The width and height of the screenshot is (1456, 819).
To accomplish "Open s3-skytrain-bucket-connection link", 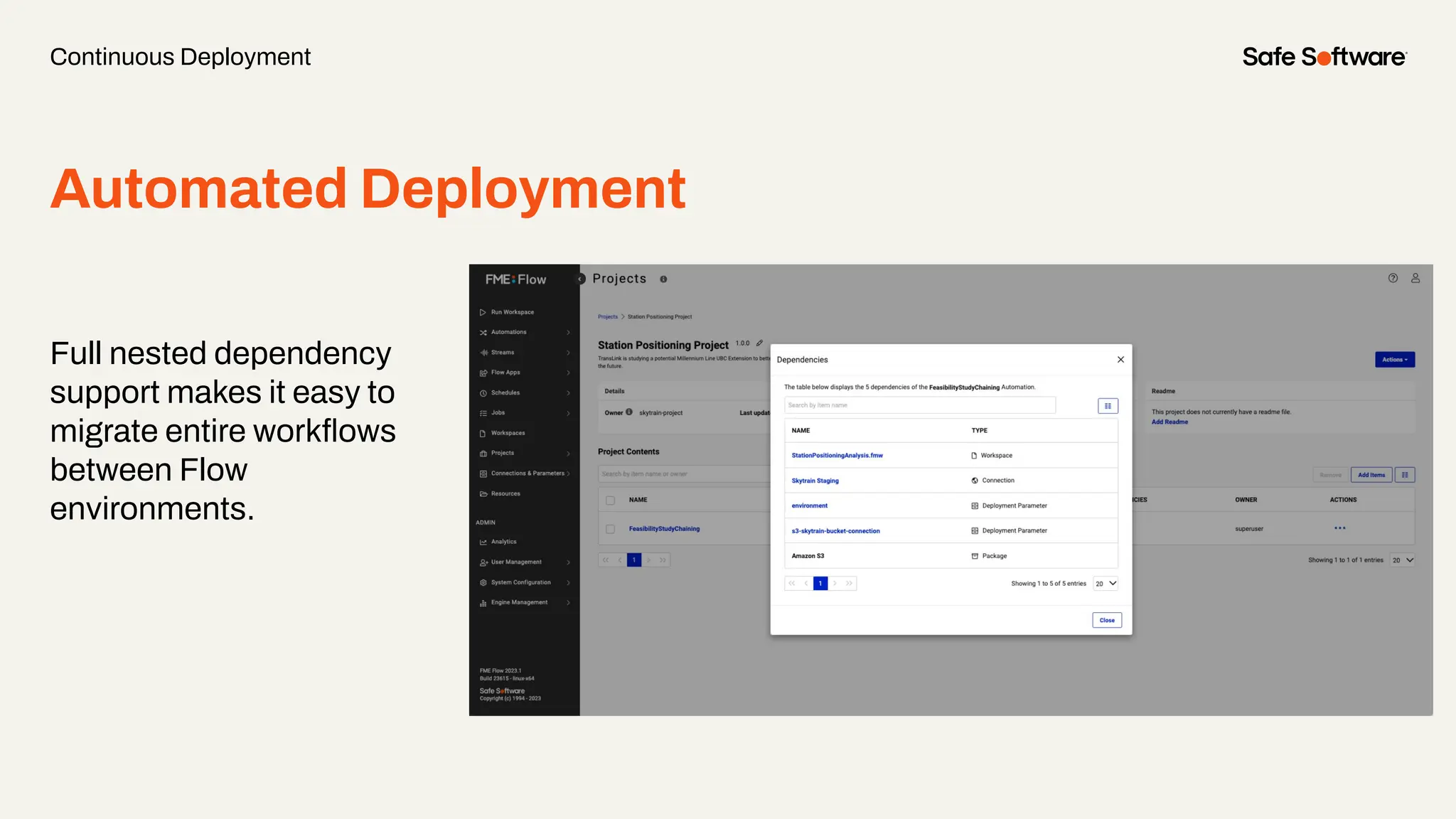I will click(x=835, y=530).
